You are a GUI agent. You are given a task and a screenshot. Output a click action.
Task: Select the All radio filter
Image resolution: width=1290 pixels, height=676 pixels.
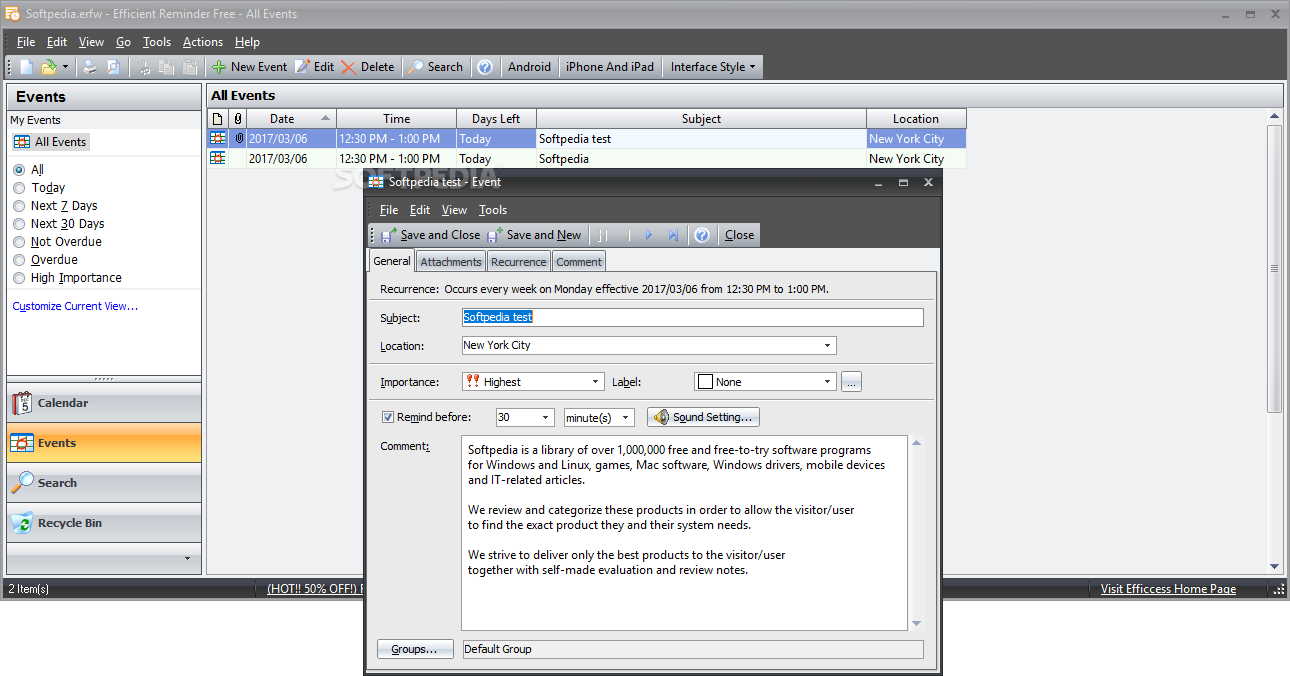tap(19, 170)
